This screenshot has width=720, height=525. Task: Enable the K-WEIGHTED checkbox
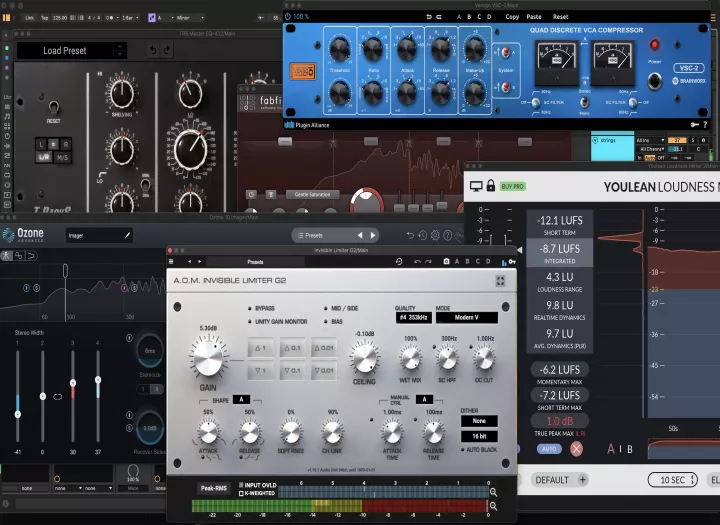(x=241, y=493)
